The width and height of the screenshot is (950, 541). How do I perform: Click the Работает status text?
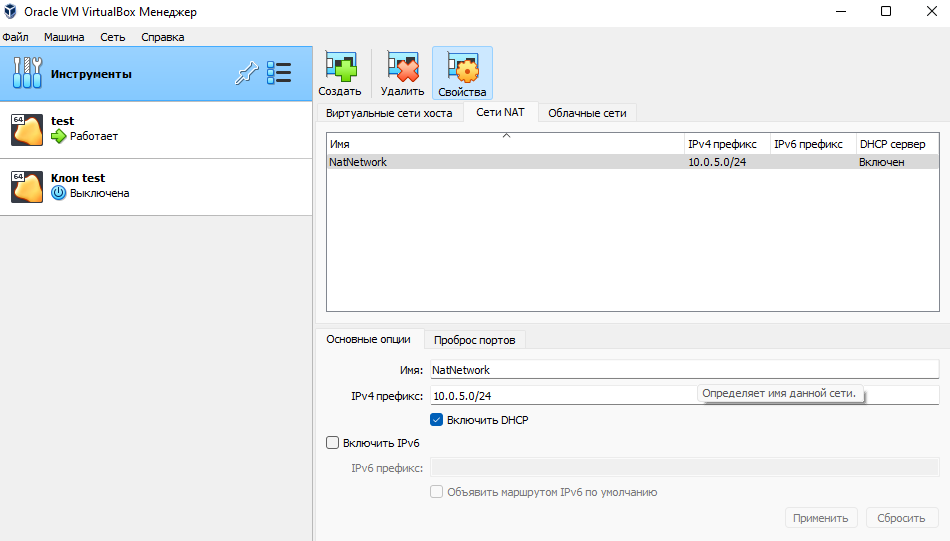coord(94,136)
